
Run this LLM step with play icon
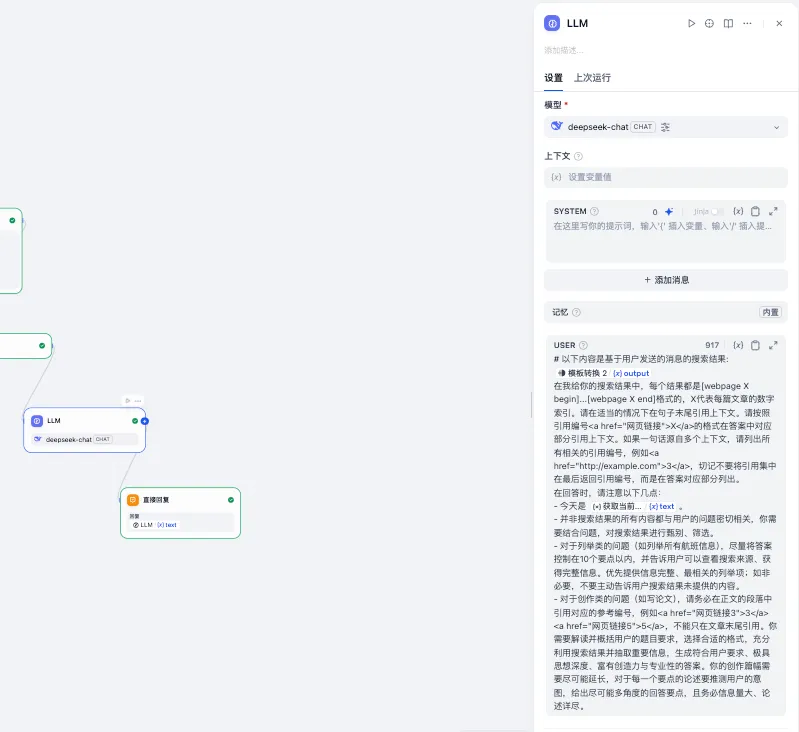click(691, 23)
